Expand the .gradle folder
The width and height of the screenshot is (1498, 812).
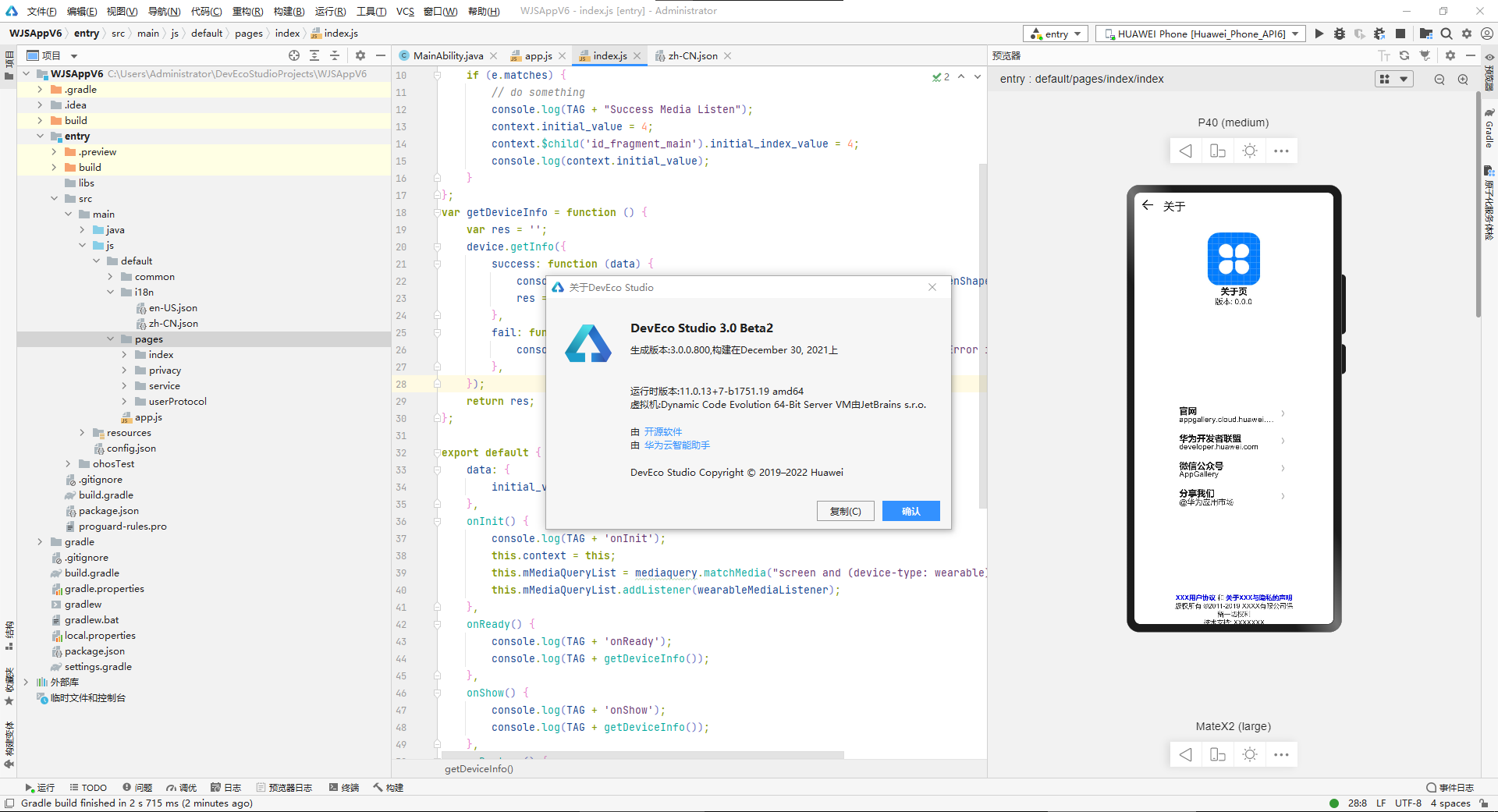[40, 90]
